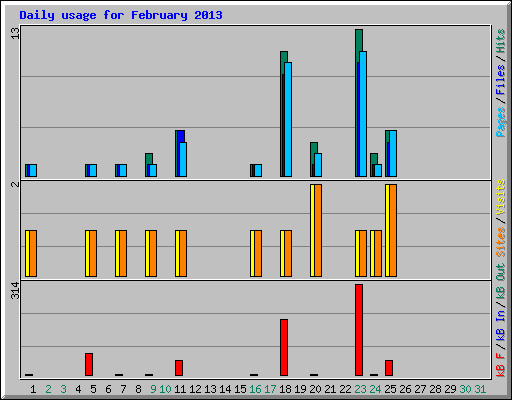Click the 'Files' legend label
The width and height of the screenshot is (512, 400).
[x=501, y=80]
